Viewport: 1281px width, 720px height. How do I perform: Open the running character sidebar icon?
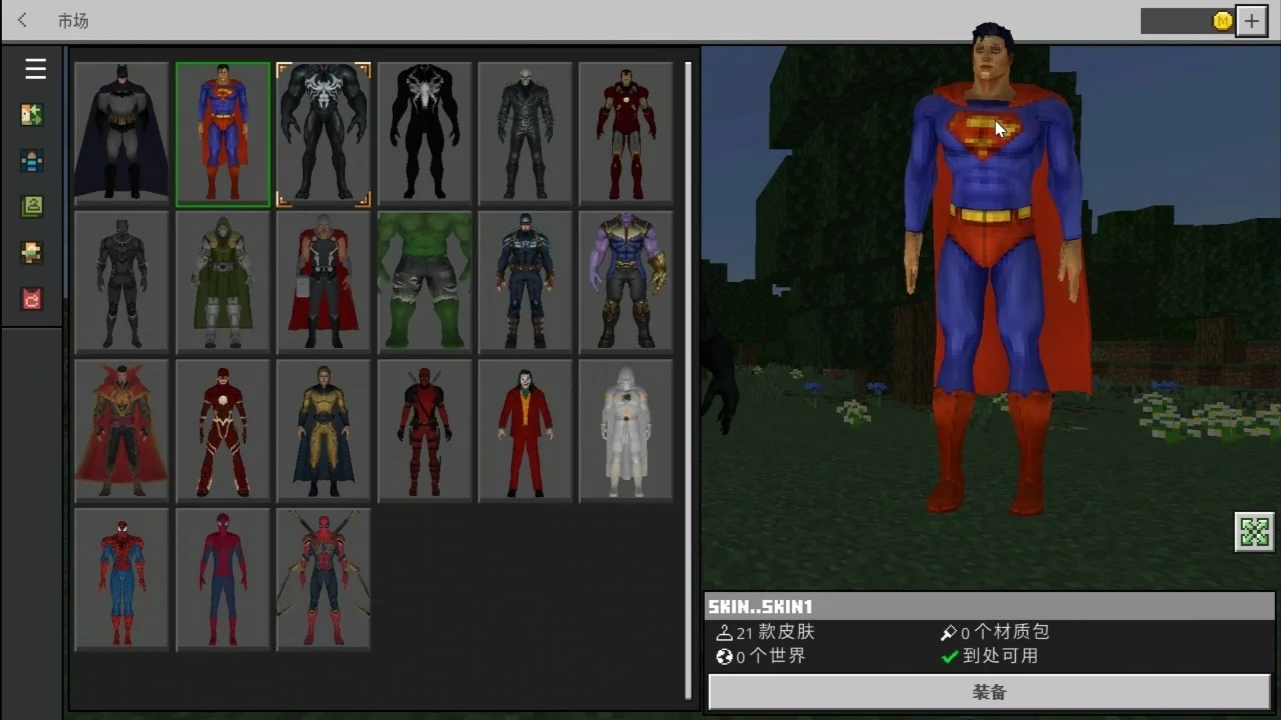point(32,252)
